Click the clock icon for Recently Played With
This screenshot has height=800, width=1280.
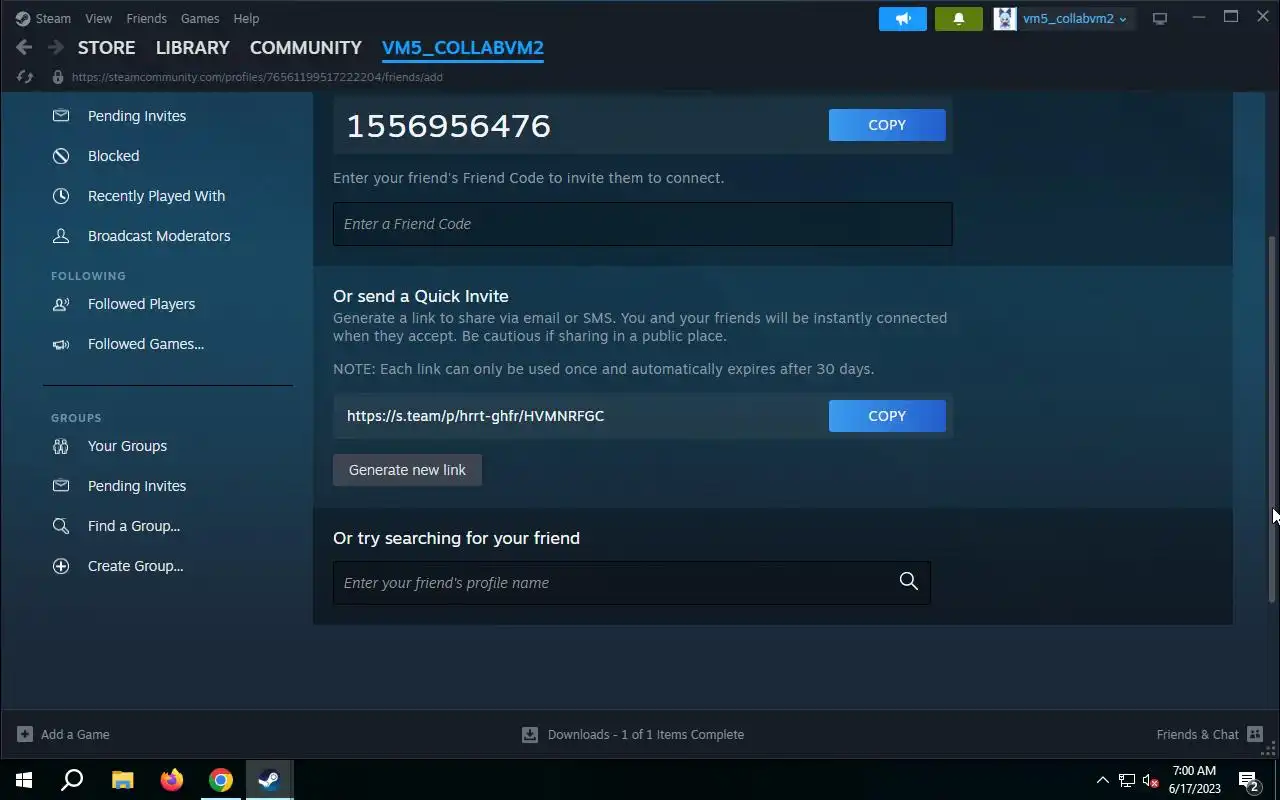[x=61, y=196]
